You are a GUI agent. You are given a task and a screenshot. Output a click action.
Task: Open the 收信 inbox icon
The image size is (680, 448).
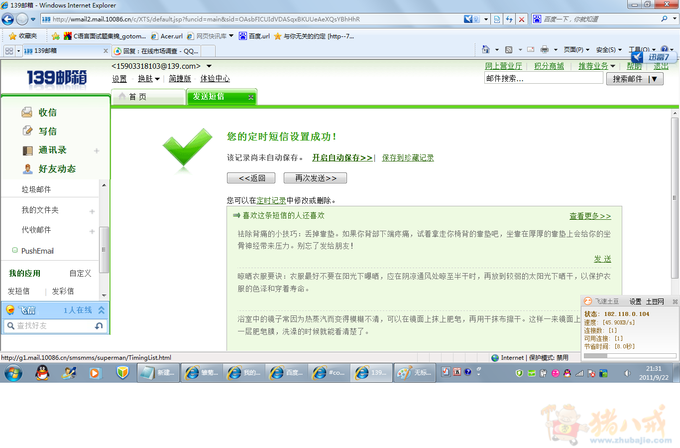tap(27, 112)
